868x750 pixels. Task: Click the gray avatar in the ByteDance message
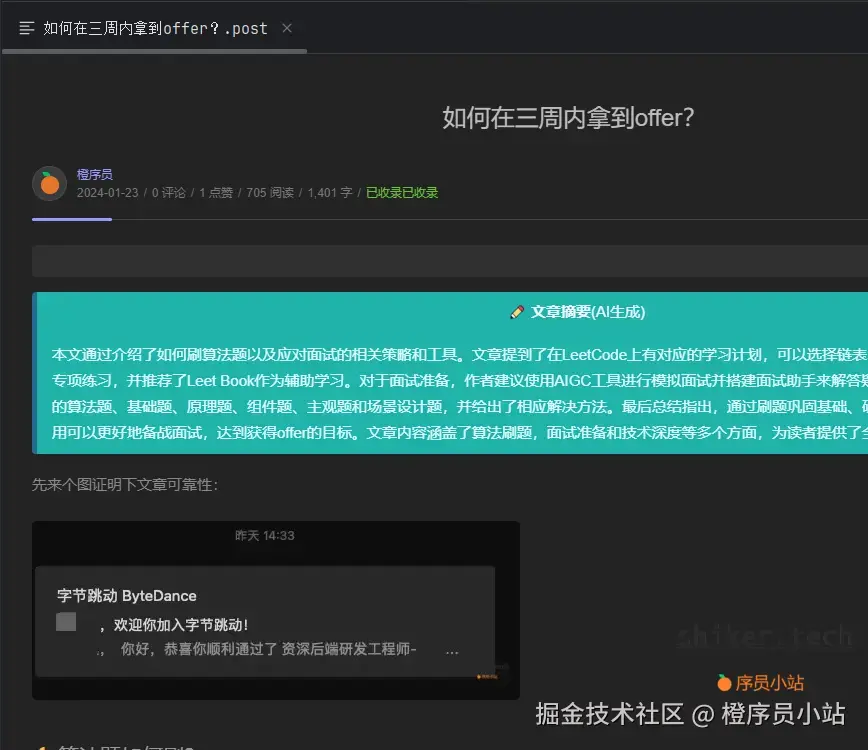click(65, 622)
